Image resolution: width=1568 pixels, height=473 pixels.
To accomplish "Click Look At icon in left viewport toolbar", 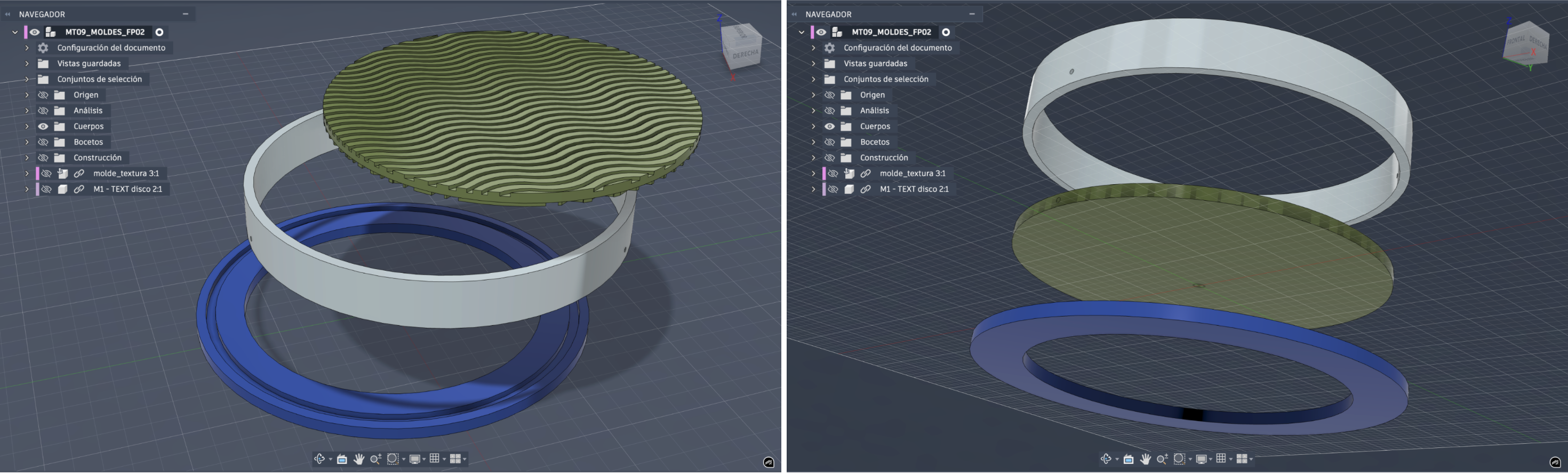I will coord(341,459).
